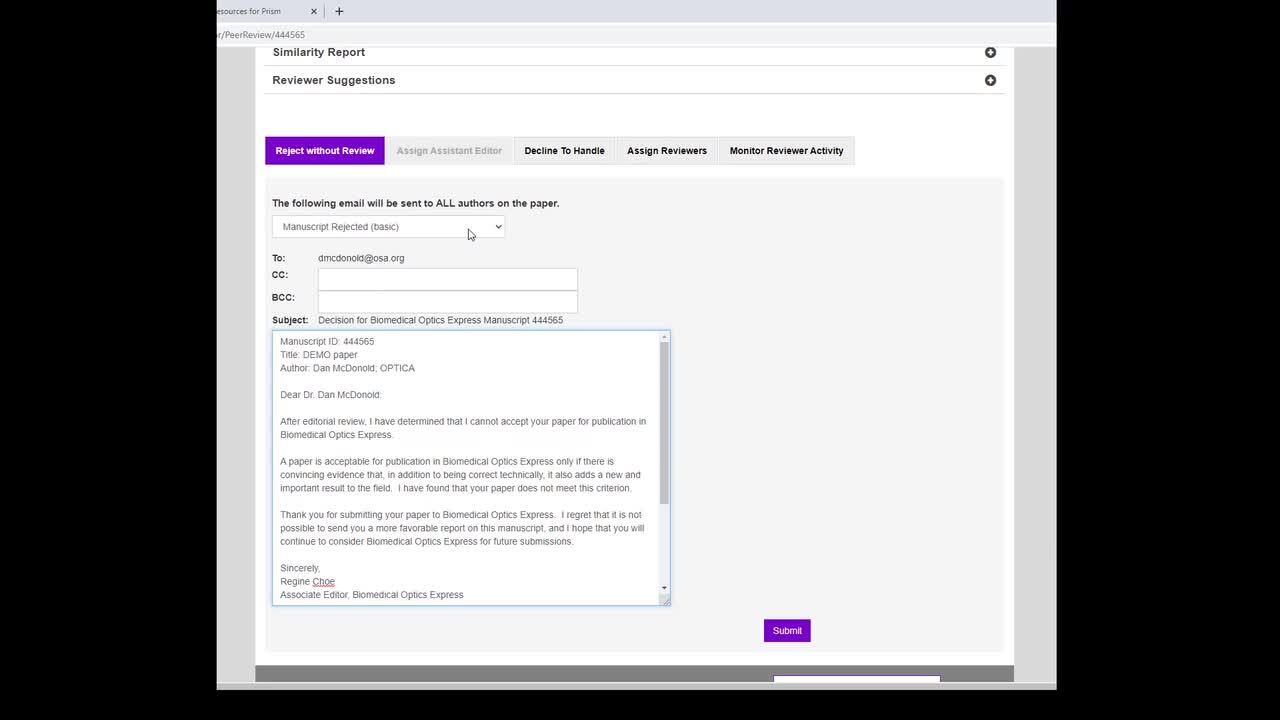Click the subject line text
The width and height of the screenshot is (1280, 720).
tap(440, 320)
